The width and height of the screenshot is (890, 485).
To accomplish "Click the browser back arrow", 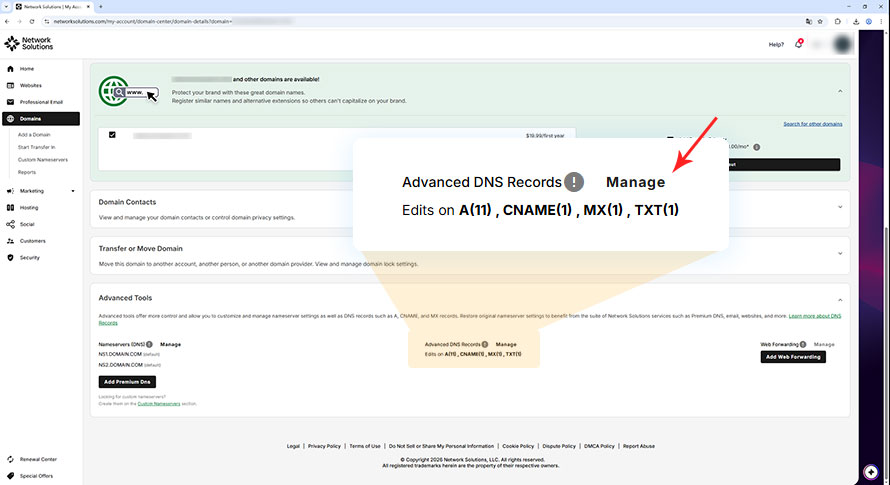I will click(x=7, y=21).
